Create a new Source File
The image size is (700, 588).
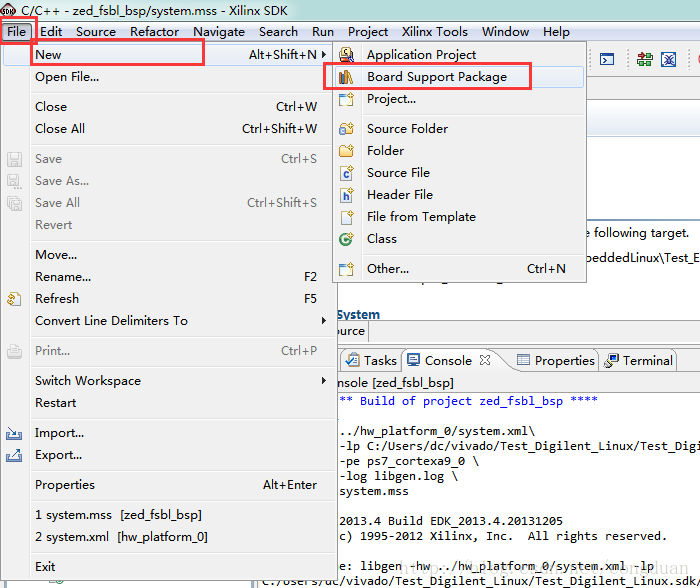point(459,172)
